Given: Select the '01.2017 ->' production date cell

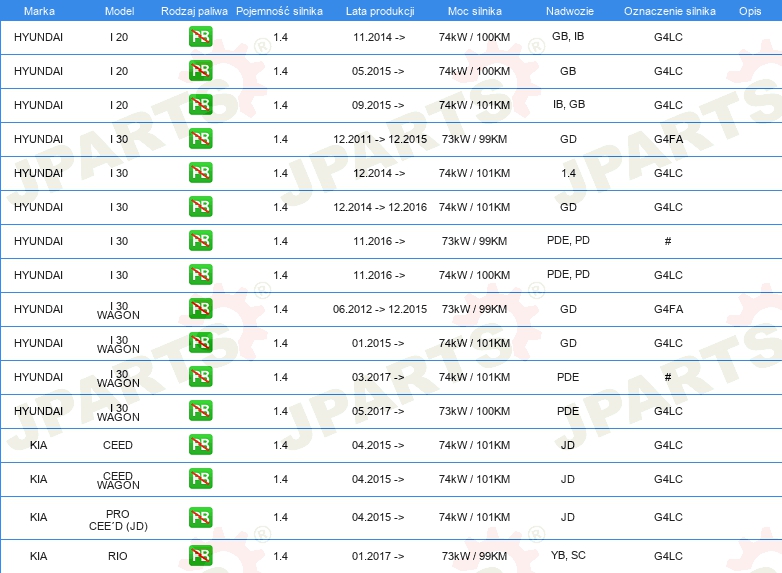Looking at the screenshot, I should point(378,556).
